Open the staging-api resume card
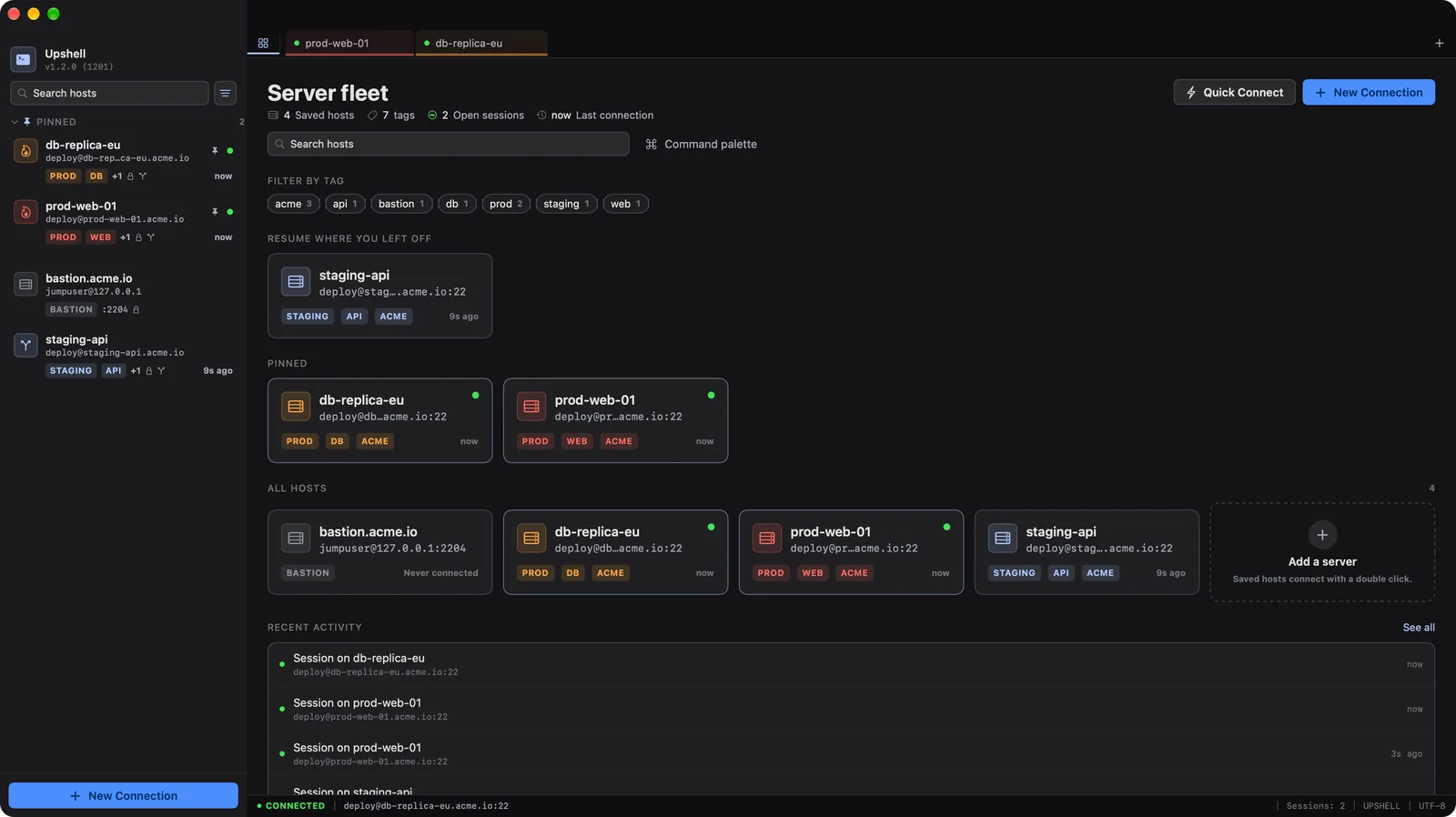 point(379,296)
